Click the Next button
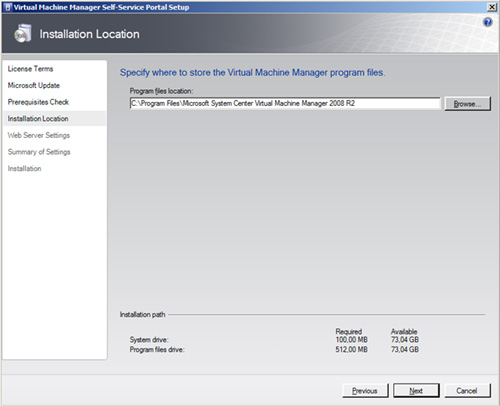 point(416,390)
